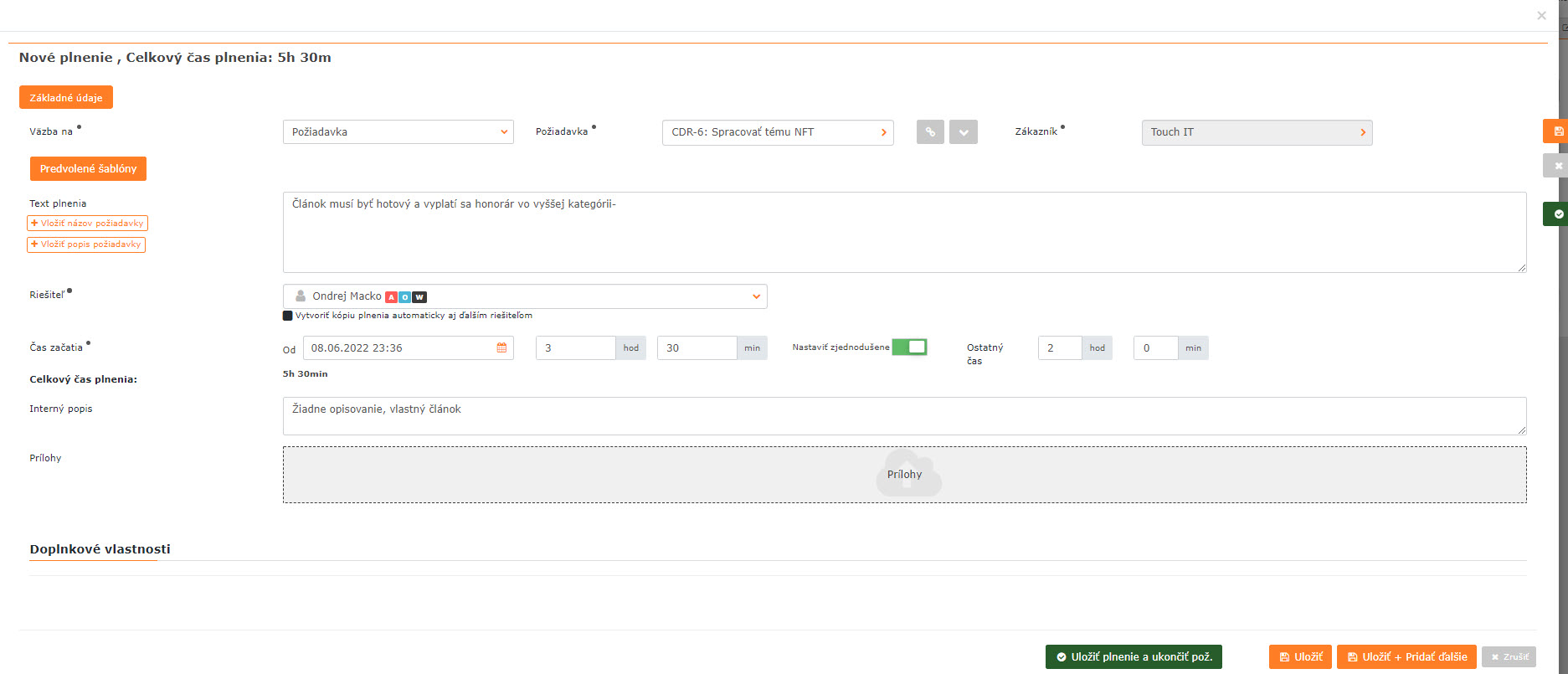Click the Prílohy cloud upload area
The height and width of the screenshot is (674, 1568).
click(904, 475)
